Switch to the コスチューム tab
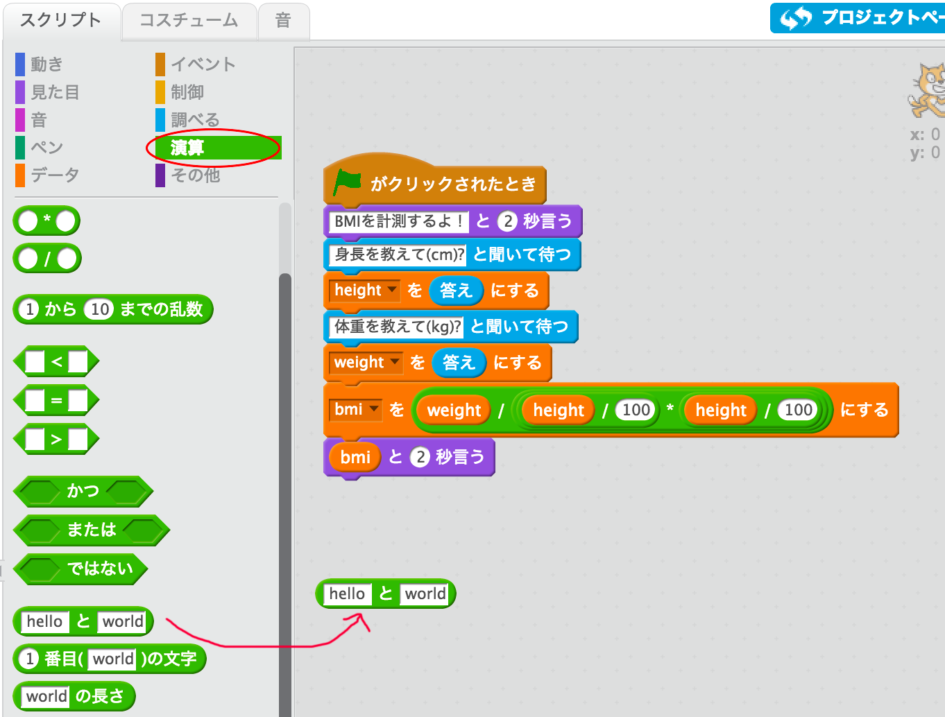The image size is (945, 717). point(188,20)
